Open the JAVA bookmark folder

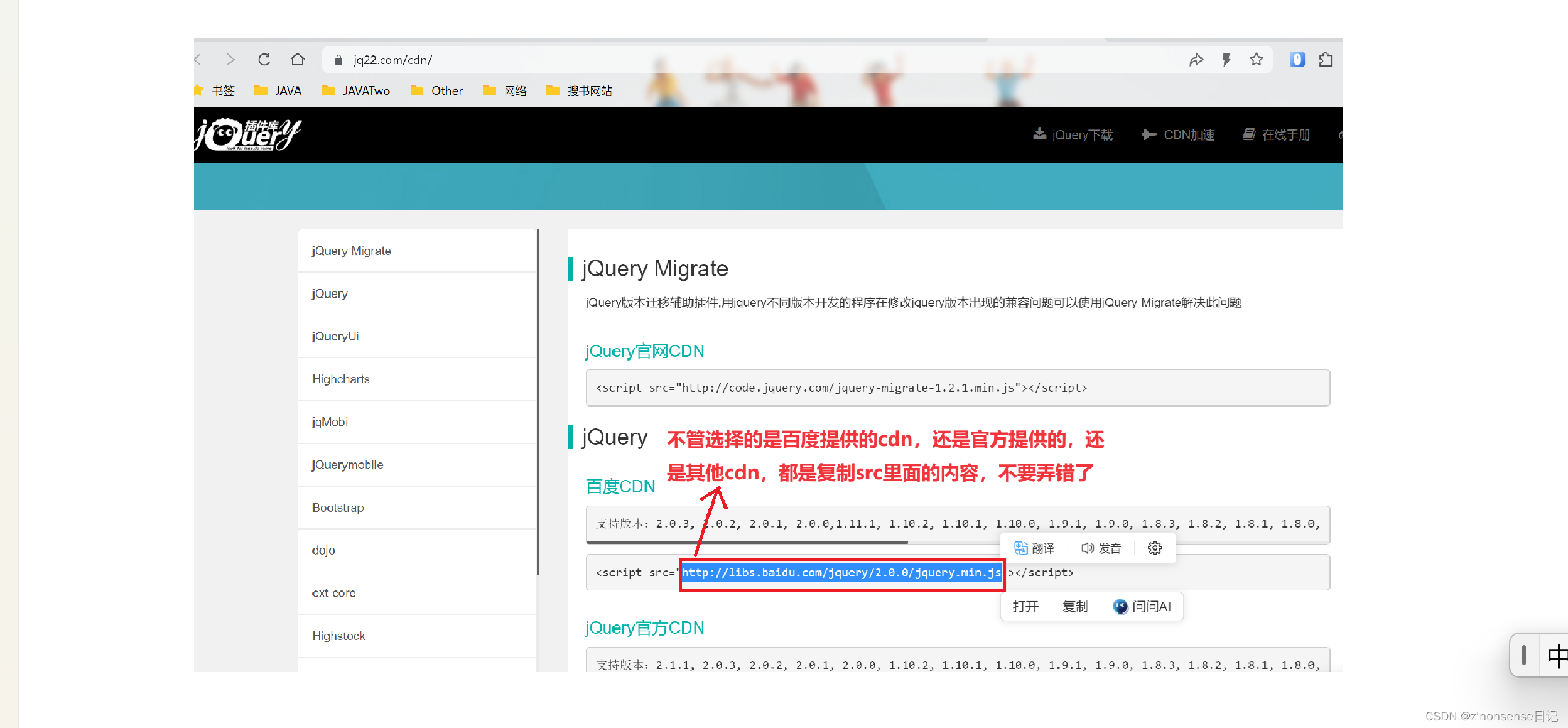278,90
